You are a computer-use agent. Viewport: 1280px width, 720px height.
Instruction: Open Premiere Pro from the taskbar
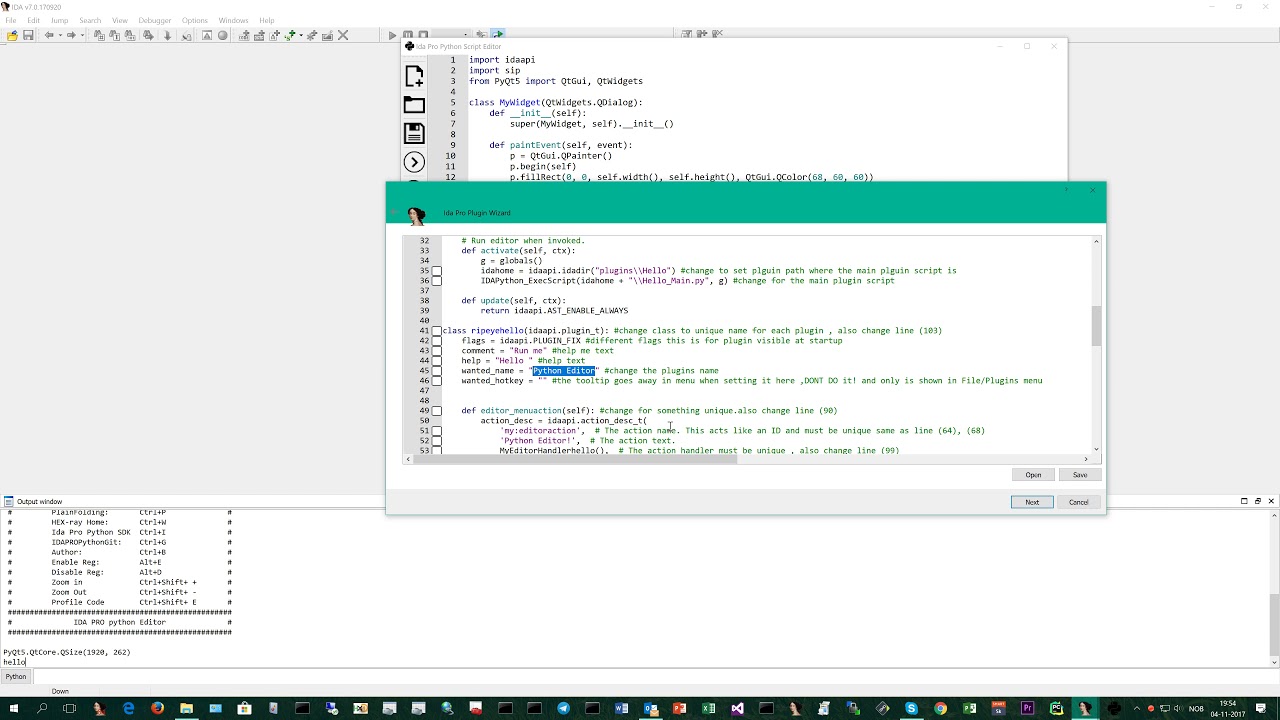click(1027, 708)
